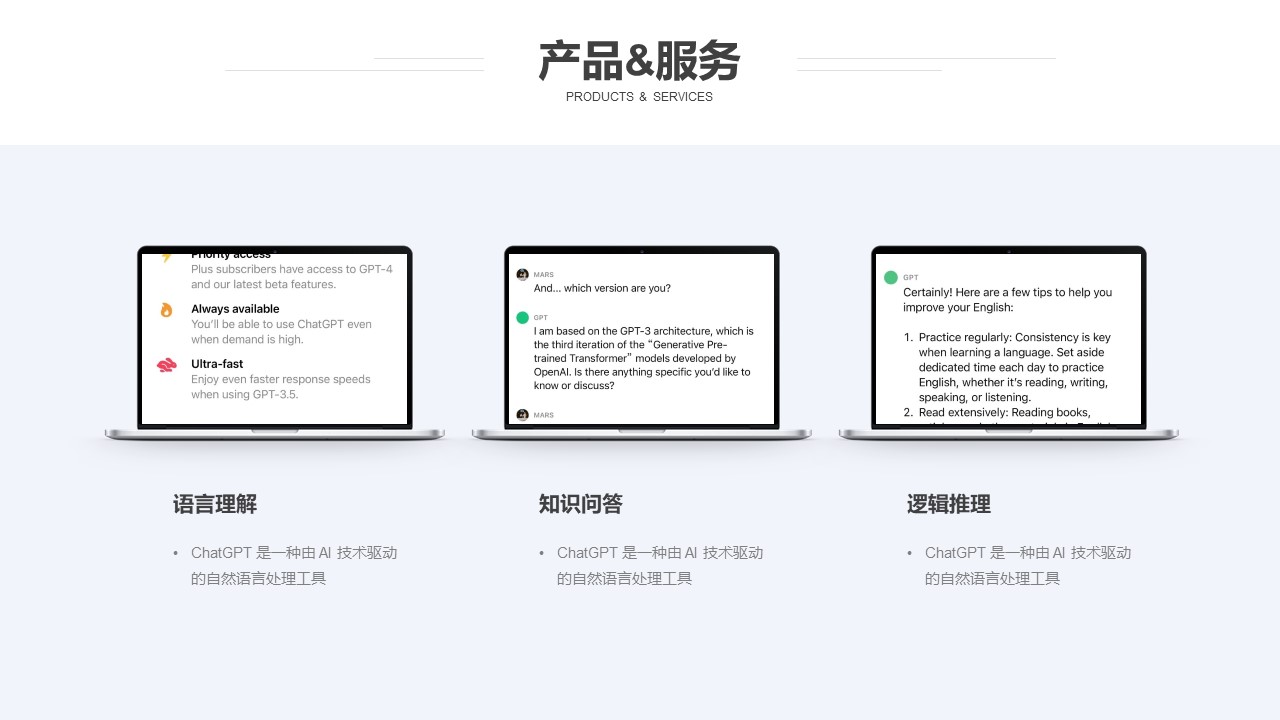Click the Ultra-fast feature title

[217, 364]
